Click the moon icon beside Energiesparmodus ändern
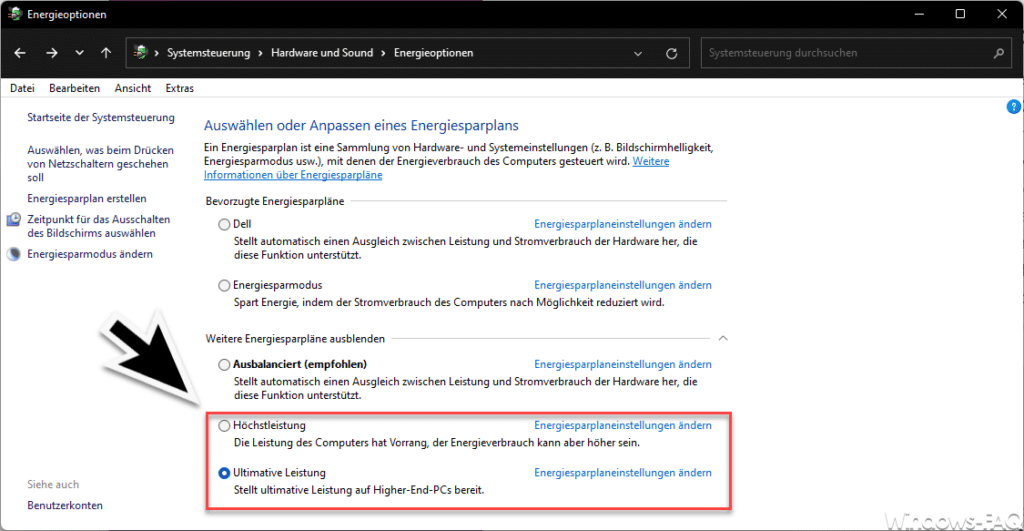The image size is (1024, 531). click(x=14, y=254)
